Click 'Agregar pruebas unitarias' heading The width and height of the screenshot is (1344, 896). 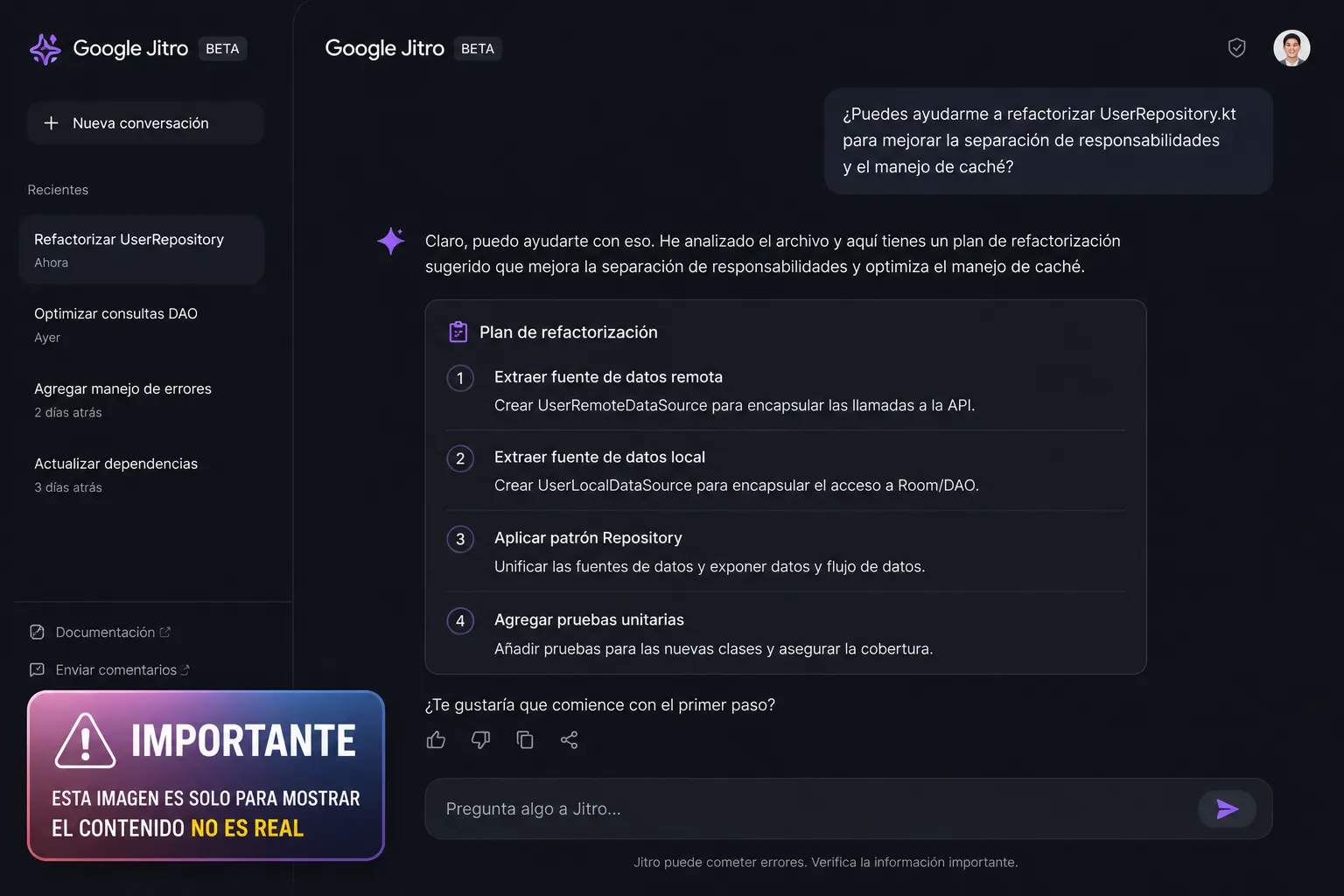click(589, 619)
